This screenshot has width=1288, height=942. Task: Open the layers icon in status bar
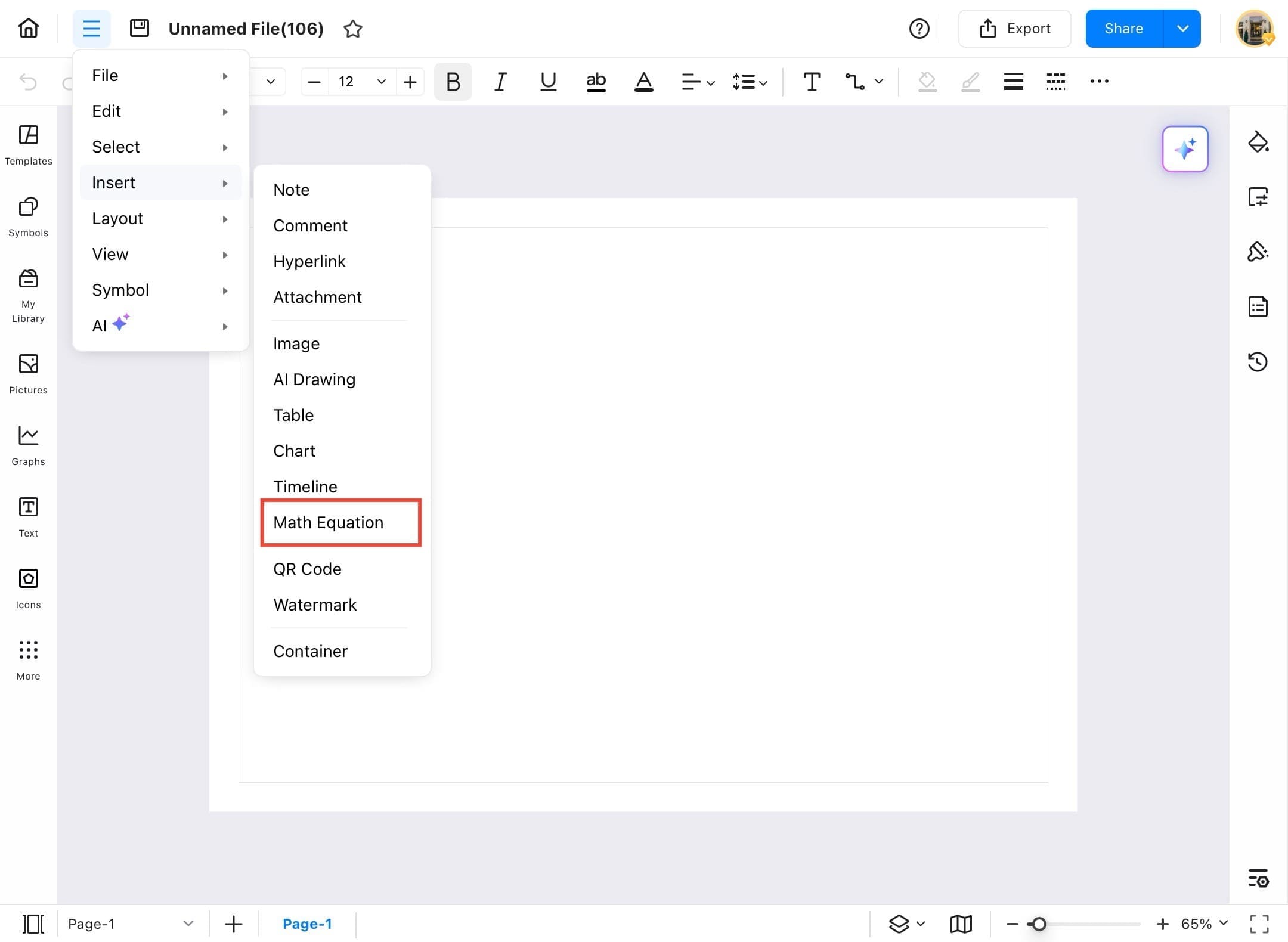click(x=899, y=924)
